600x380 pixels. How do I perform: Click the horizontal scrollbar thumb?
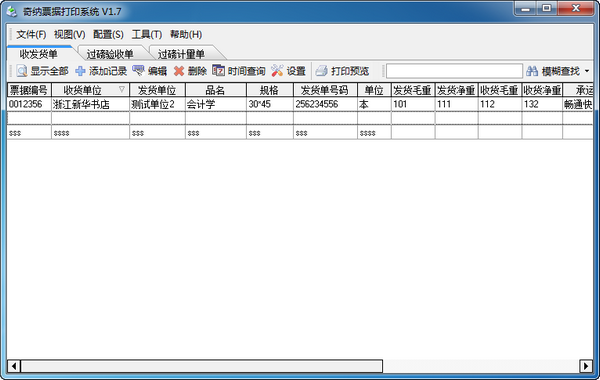point(202,366)
